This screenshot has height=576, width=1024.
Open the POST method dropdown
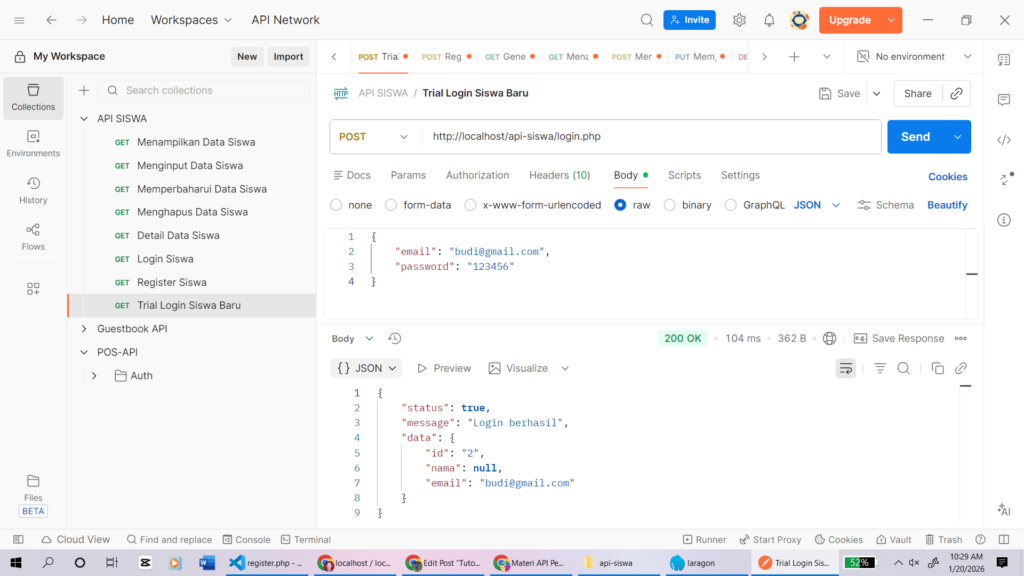click(x=374, y=137)
